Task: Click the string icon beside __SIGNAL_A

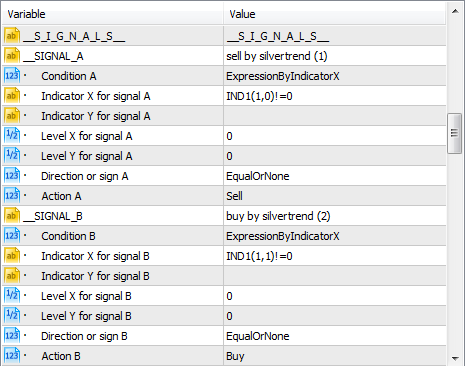Action: pos(12,56)
